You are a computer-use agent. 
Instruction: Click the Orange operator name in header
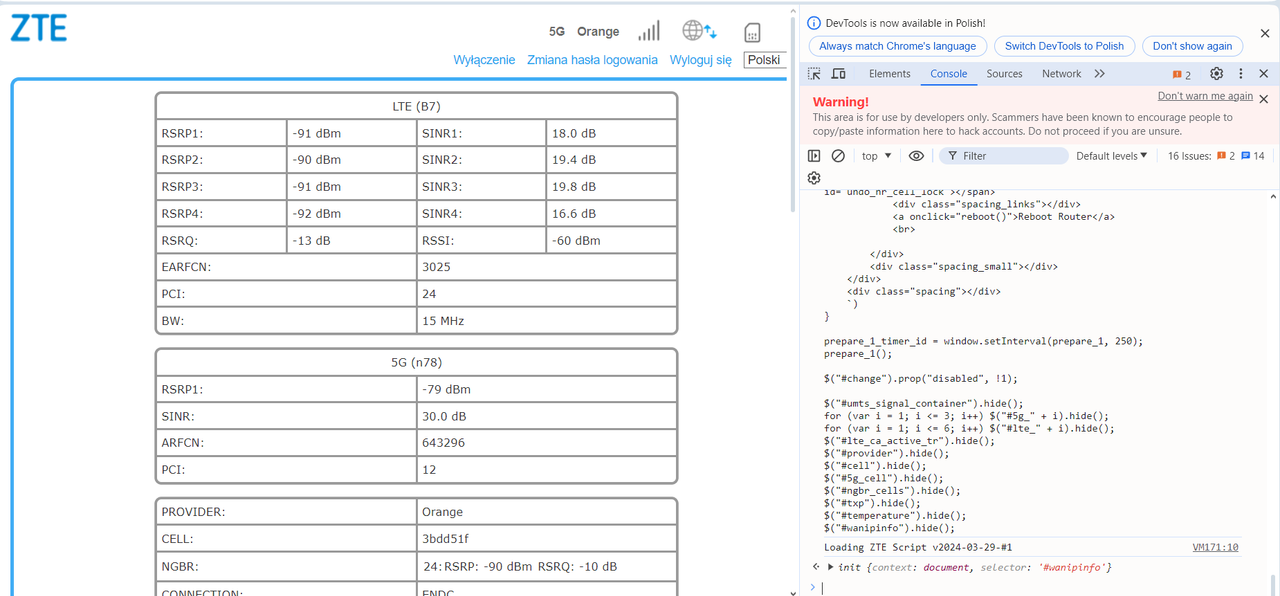point(598,32)
